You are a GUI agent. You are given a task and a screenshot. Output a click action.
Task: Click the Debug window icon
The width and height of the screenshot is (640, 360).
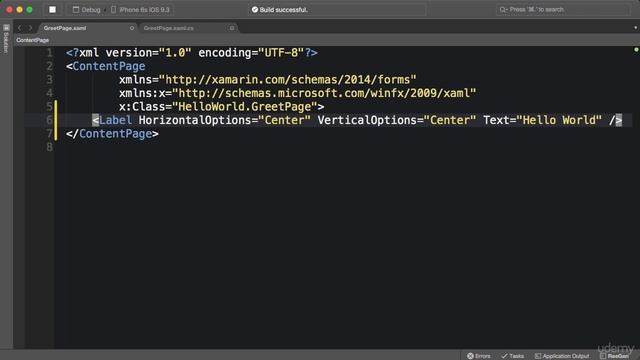pyautogui.click(x=76, y=9)
